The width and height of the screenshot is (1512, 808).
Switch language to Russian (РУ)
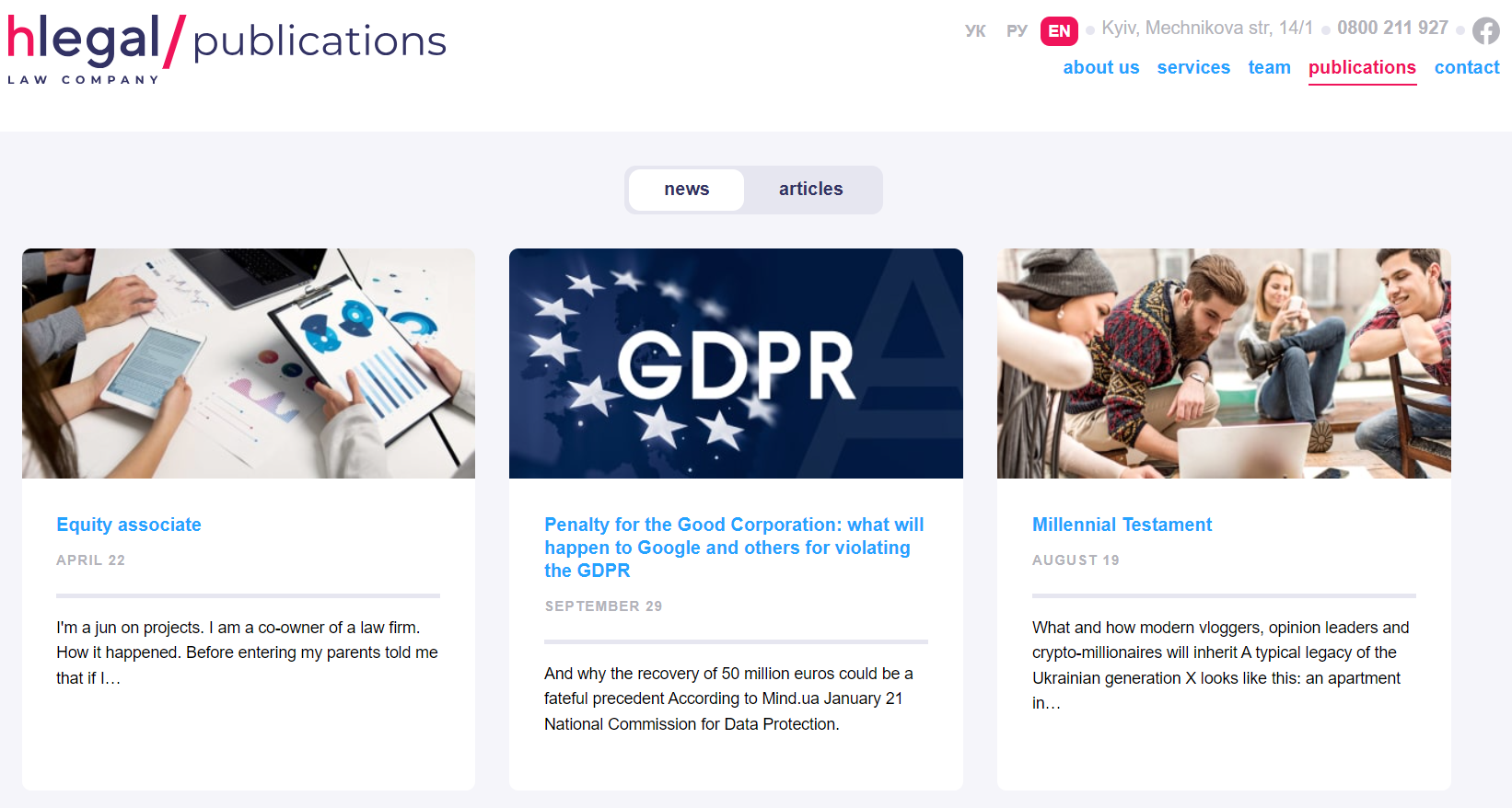click(x=1017, y=30)
